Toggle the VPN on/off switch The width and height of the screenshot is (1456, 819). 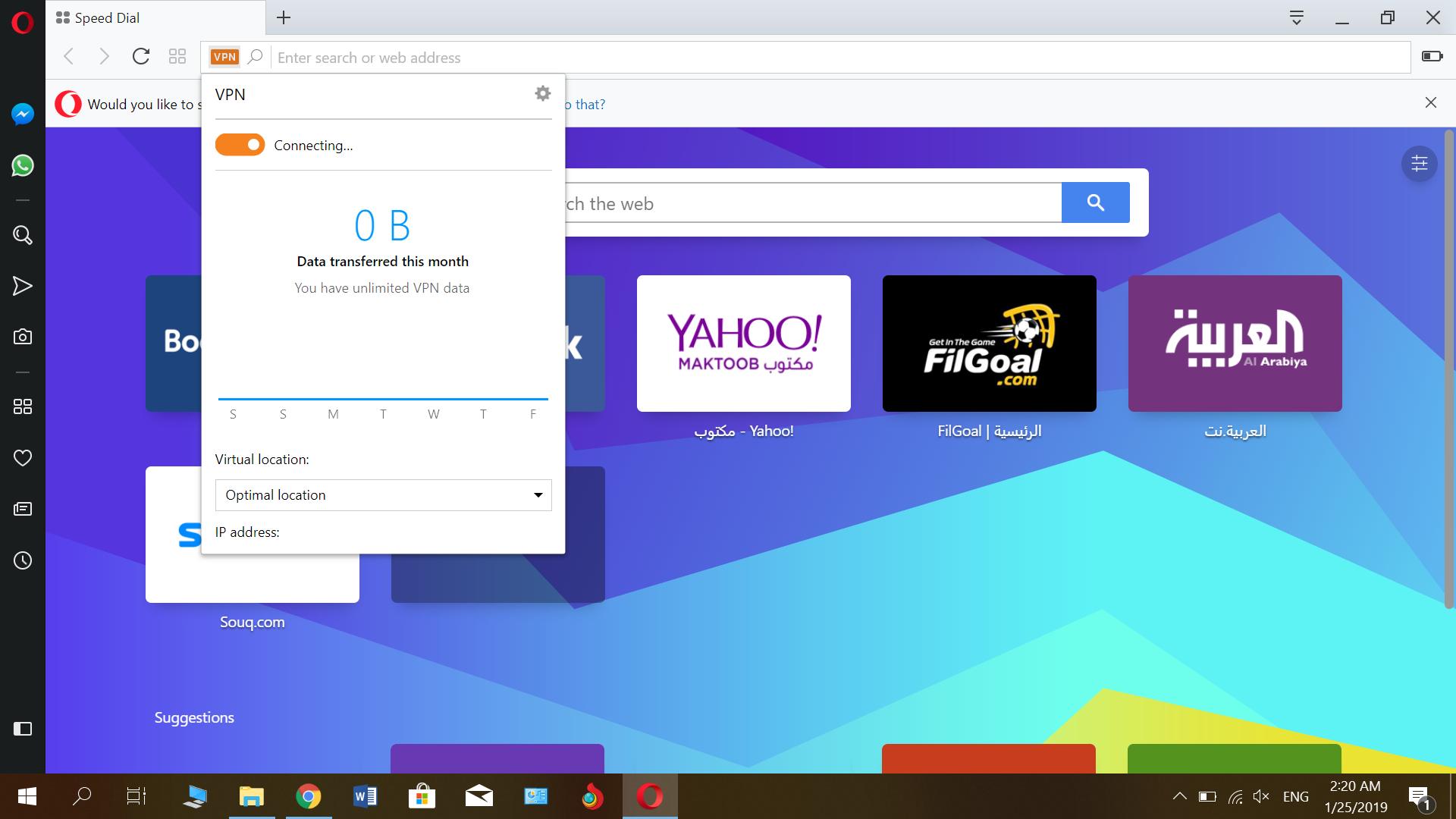point(240,144)
